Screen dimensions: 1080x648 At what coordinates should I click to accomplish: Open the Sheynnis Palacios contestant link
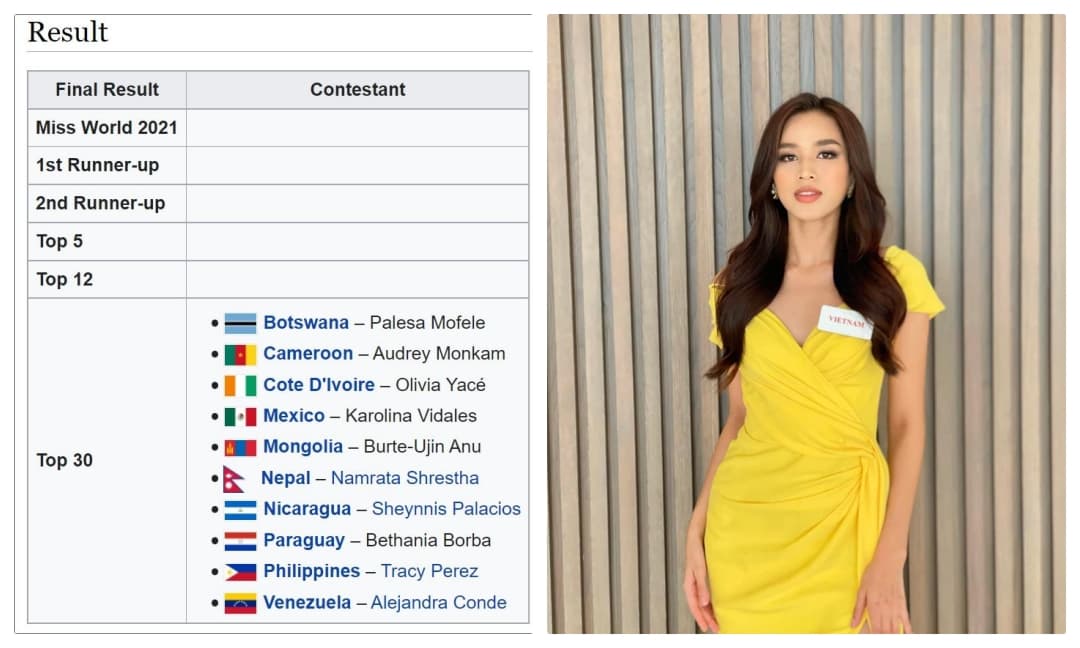click(446, 509)
